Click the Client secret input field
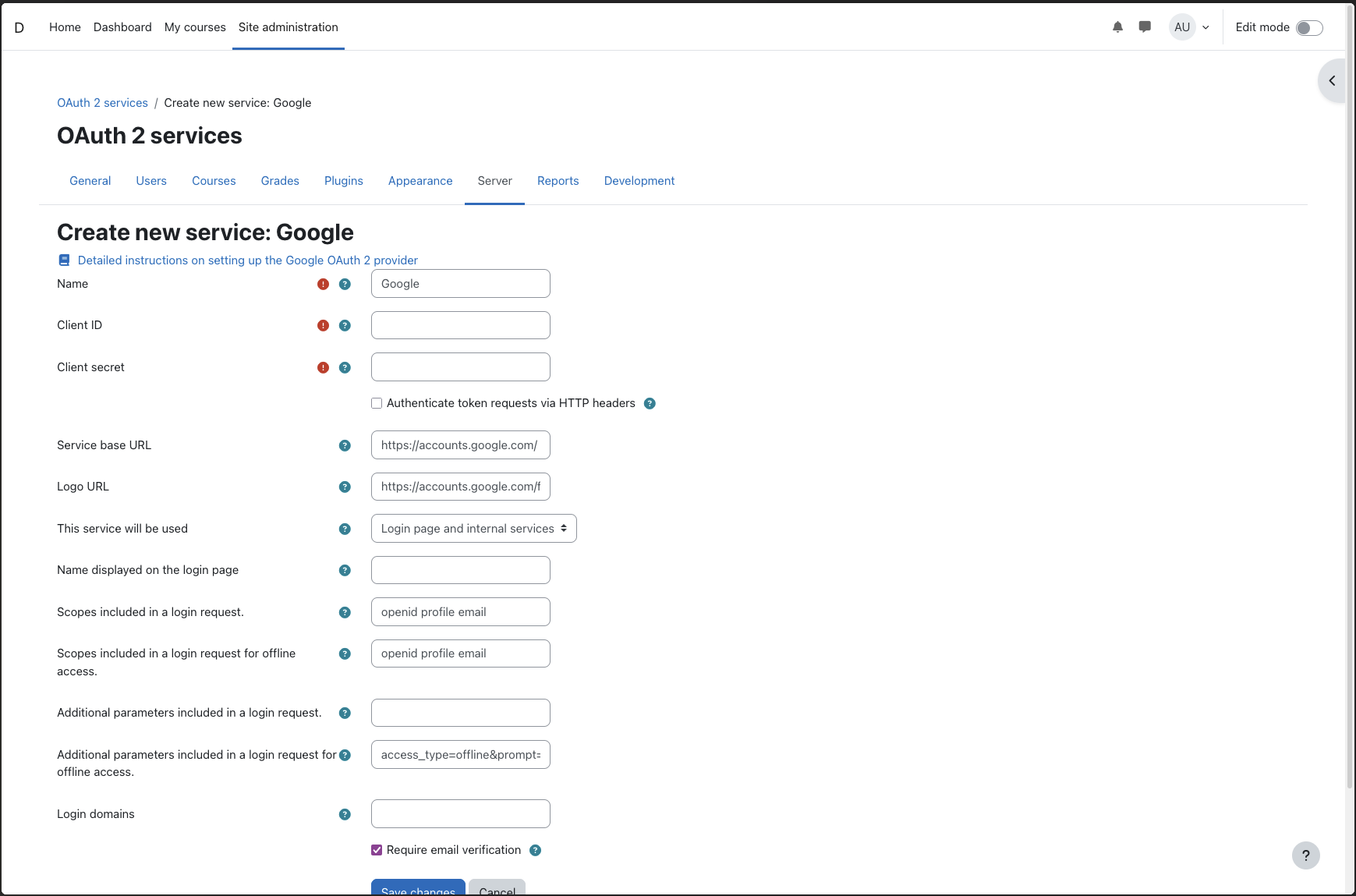Viewport: 1356px width, 896px height. coord(460,367)
